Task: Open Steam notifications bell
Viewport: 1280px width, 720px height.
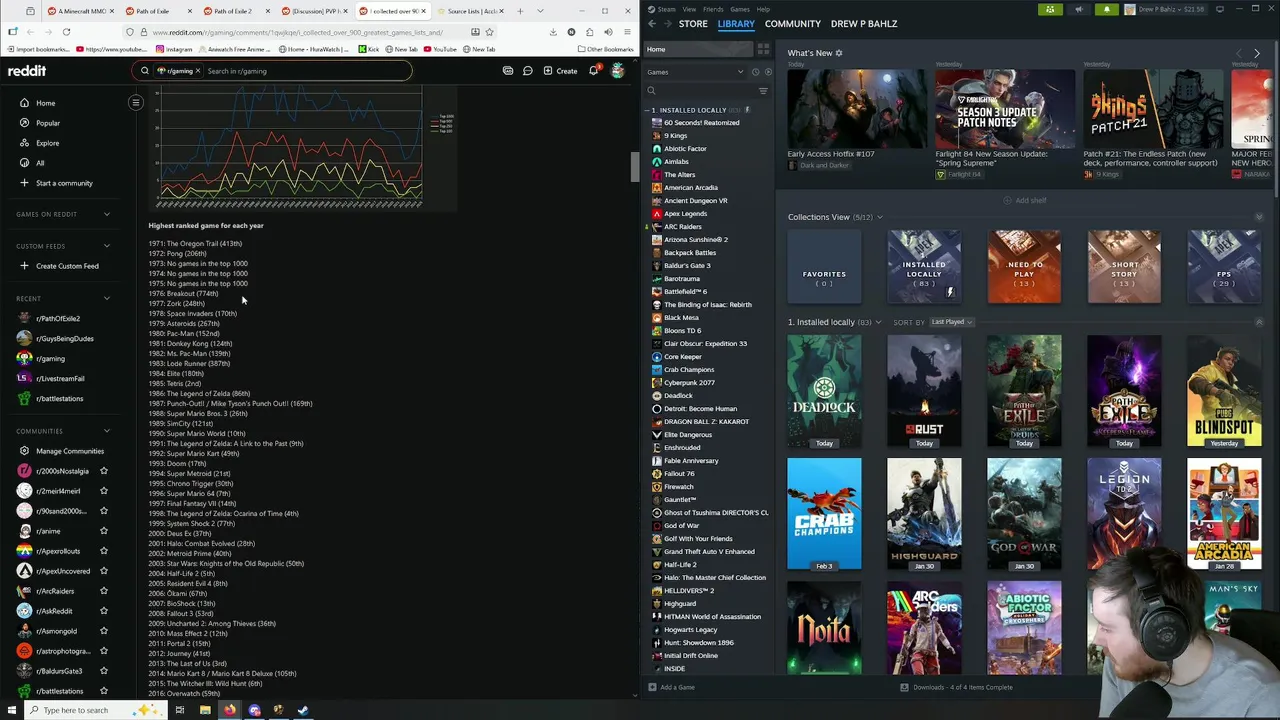Action: [1107, 9]
